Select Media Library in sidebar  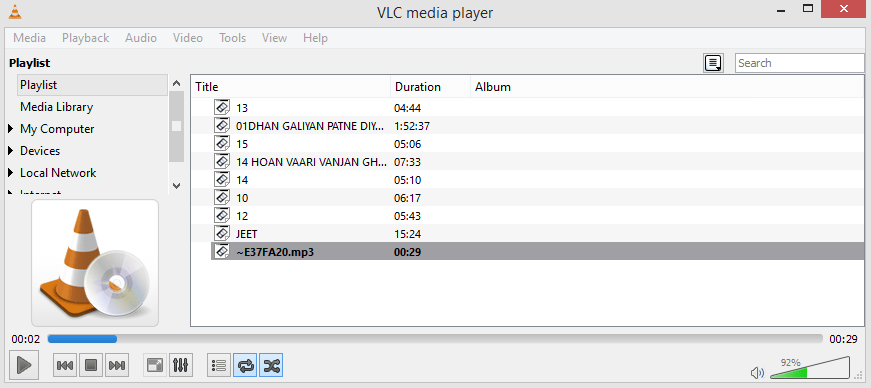coord(56,107)
